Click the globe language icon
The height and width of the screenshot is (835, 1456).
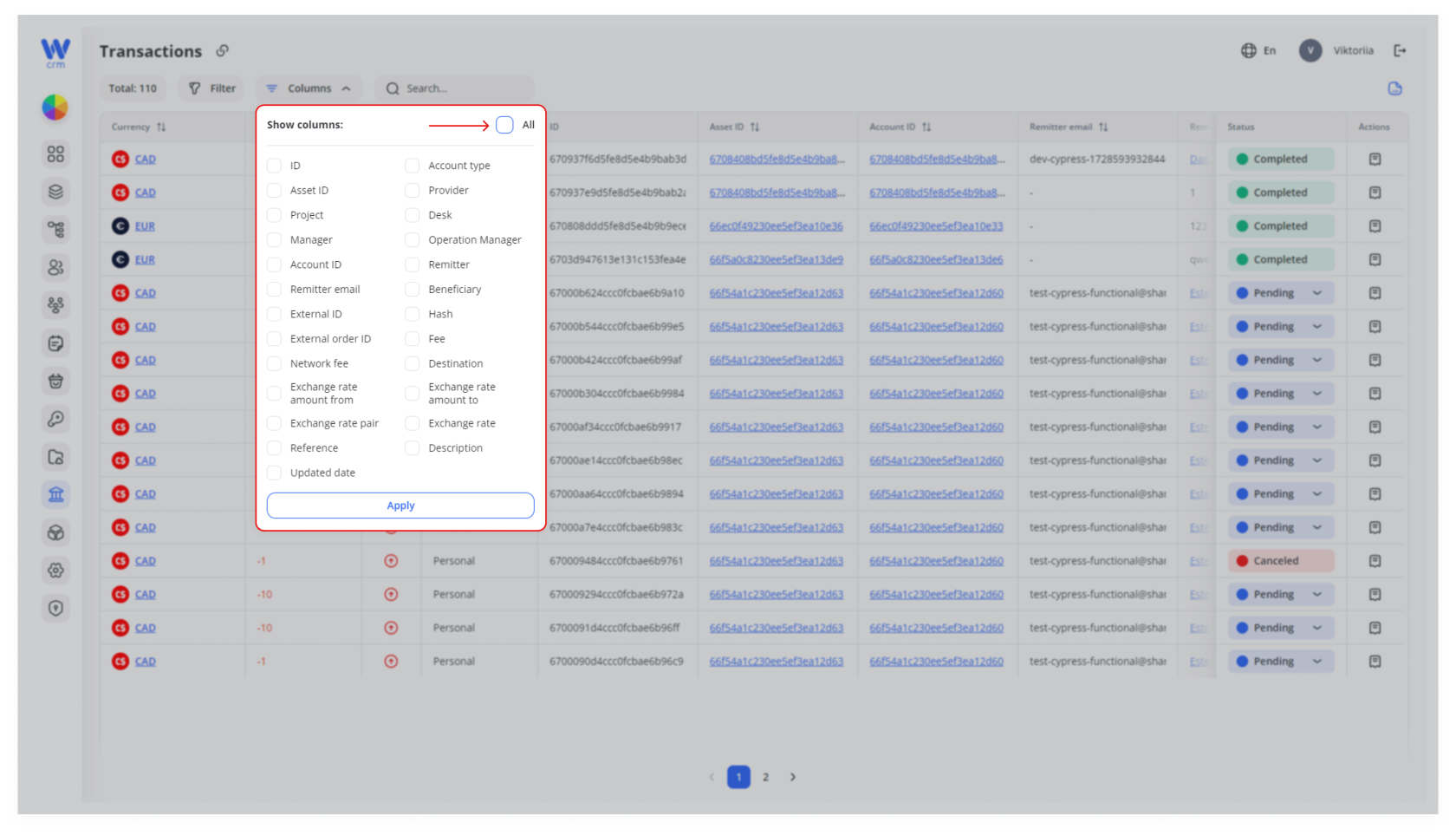1249,50
